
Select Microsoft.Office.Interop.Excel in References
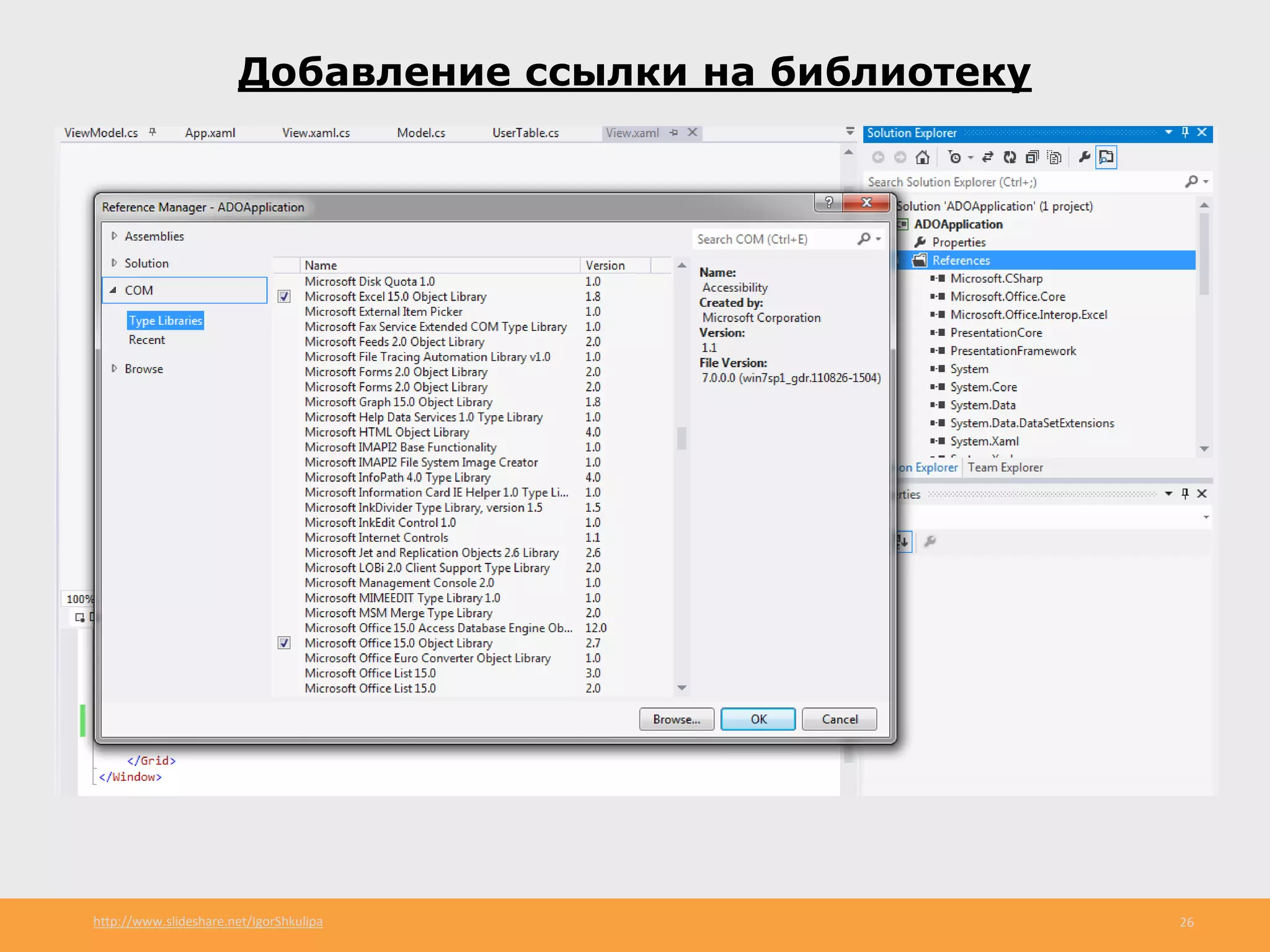[1028, 315]
